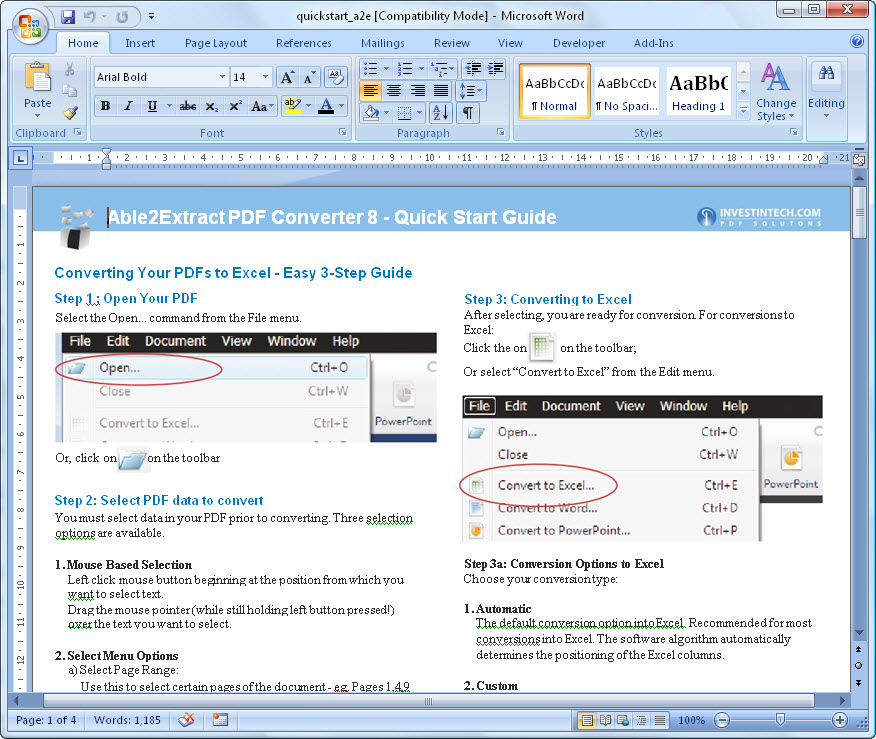Expand the Styles gallery More arrow

744,111
